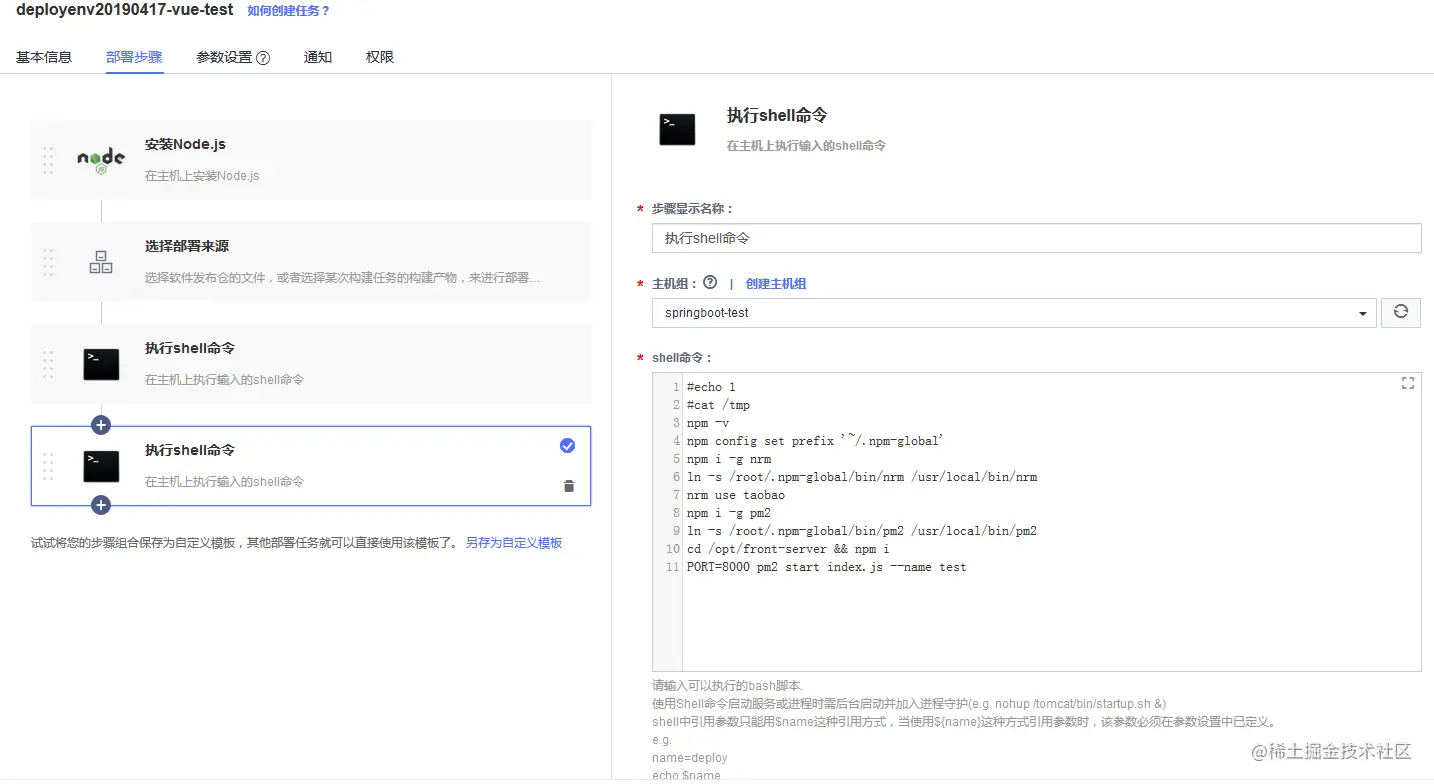Click the help icon beside 参数设置 tab

click(262, 57)
